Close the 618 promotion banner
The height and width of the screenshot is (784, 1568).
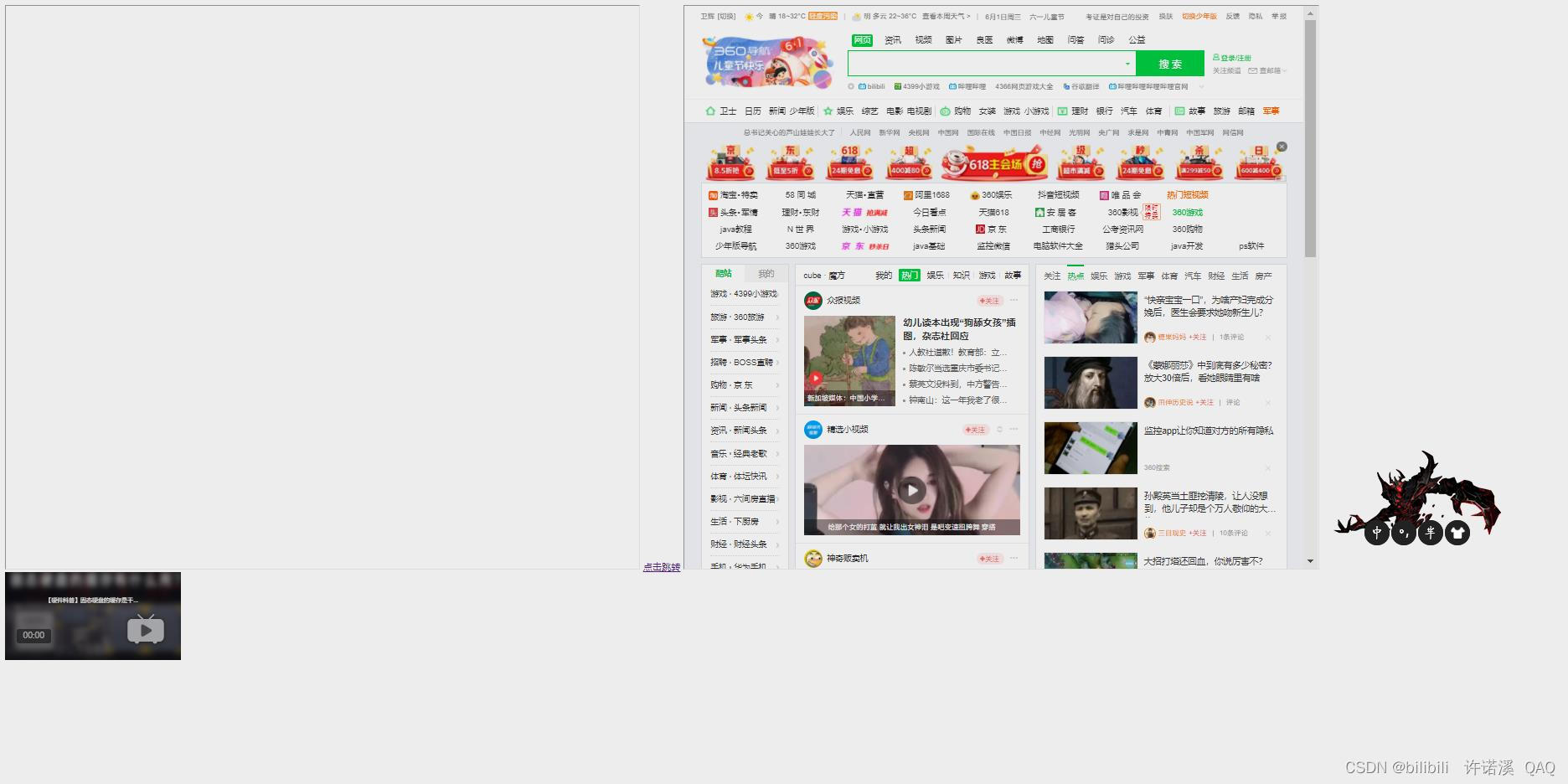(x=1282, y=147)
